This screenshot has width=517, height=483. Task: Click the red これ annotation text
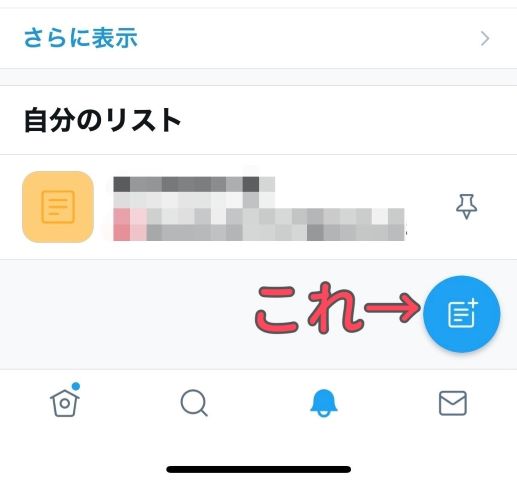(x=309, y=308)
